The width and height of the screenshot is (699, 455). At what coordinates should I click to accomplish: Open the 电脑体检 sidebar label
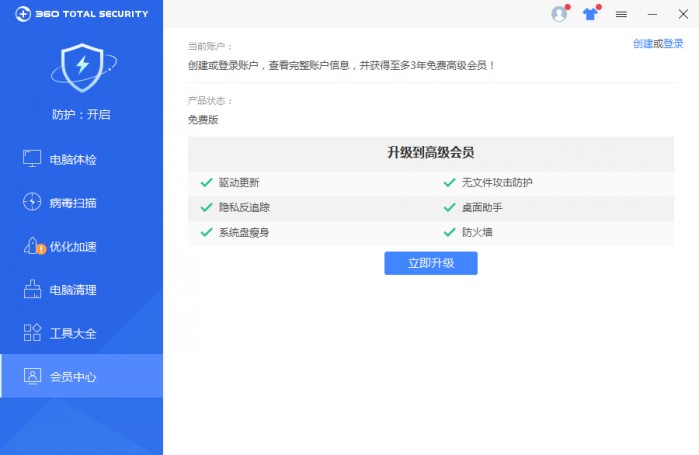[x=73, y=159]
